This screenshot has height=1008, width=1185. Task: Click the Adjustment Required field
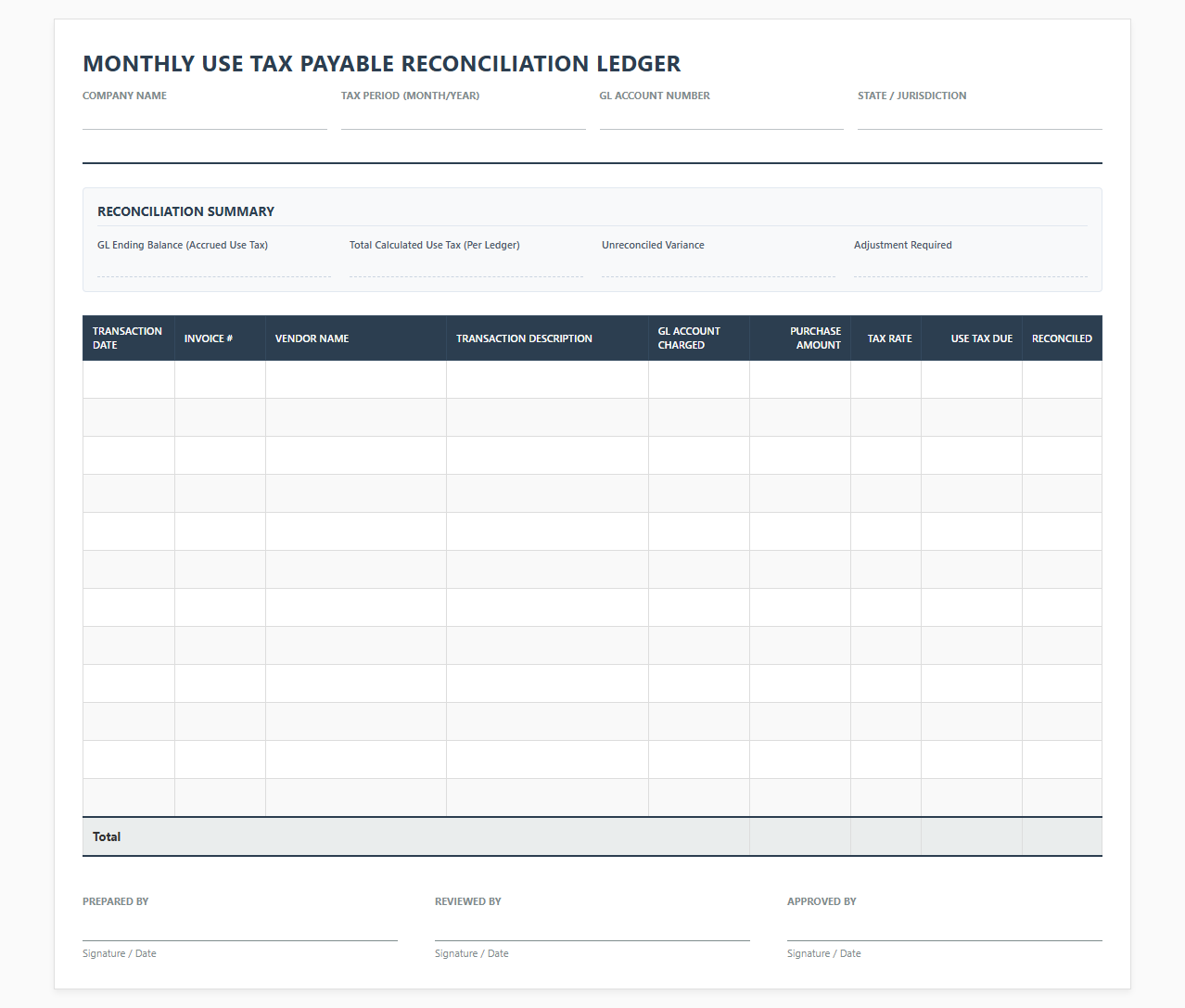(971, 265)
